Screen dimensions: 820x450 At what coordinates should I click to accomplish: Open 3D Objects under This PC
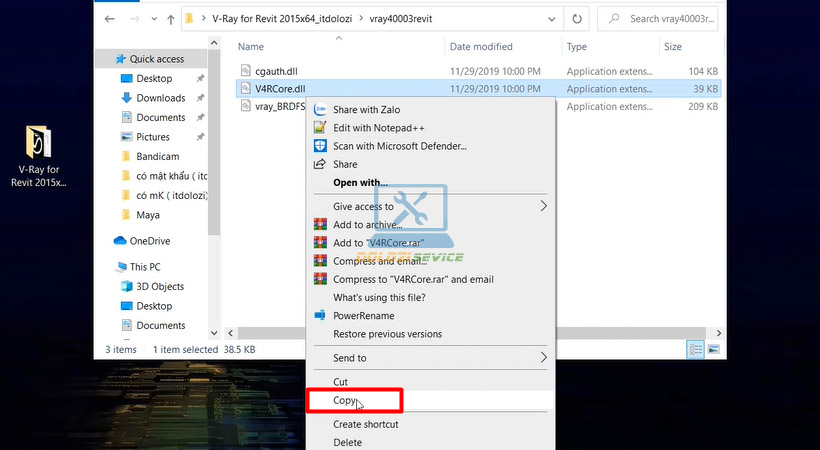[x=160, y=286]
